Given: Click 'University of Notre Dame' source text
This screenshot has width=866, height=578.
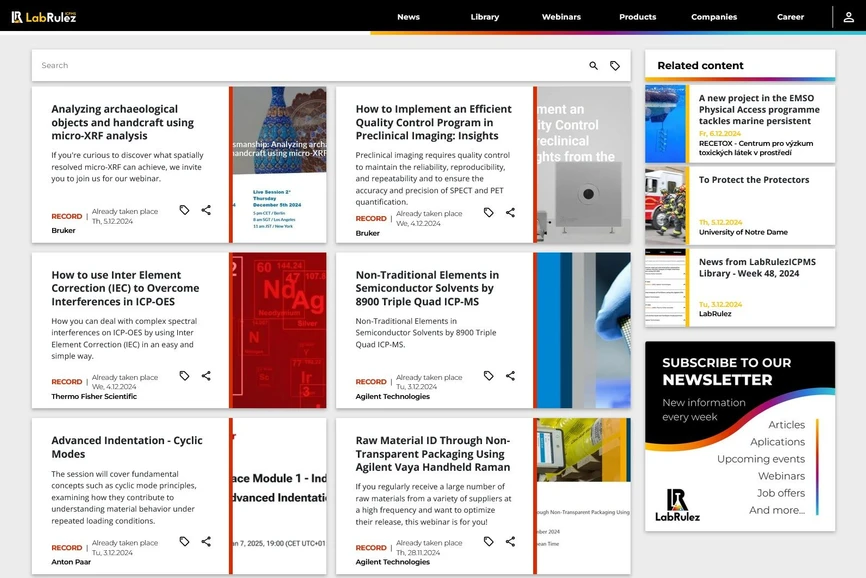Looking at the screenshot, I should click(743, 232).
